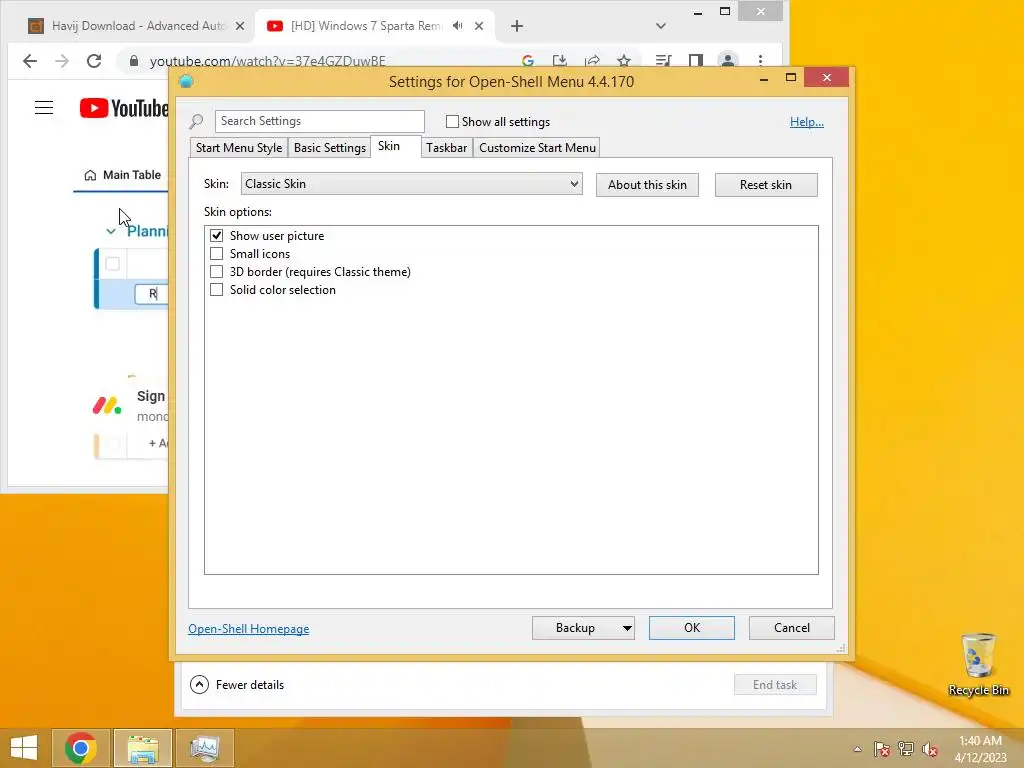The height and width of the screenshot is (768, 1024).
Task: Click the Open-Shell shell icon in title bar
Action: click(186, 82)
